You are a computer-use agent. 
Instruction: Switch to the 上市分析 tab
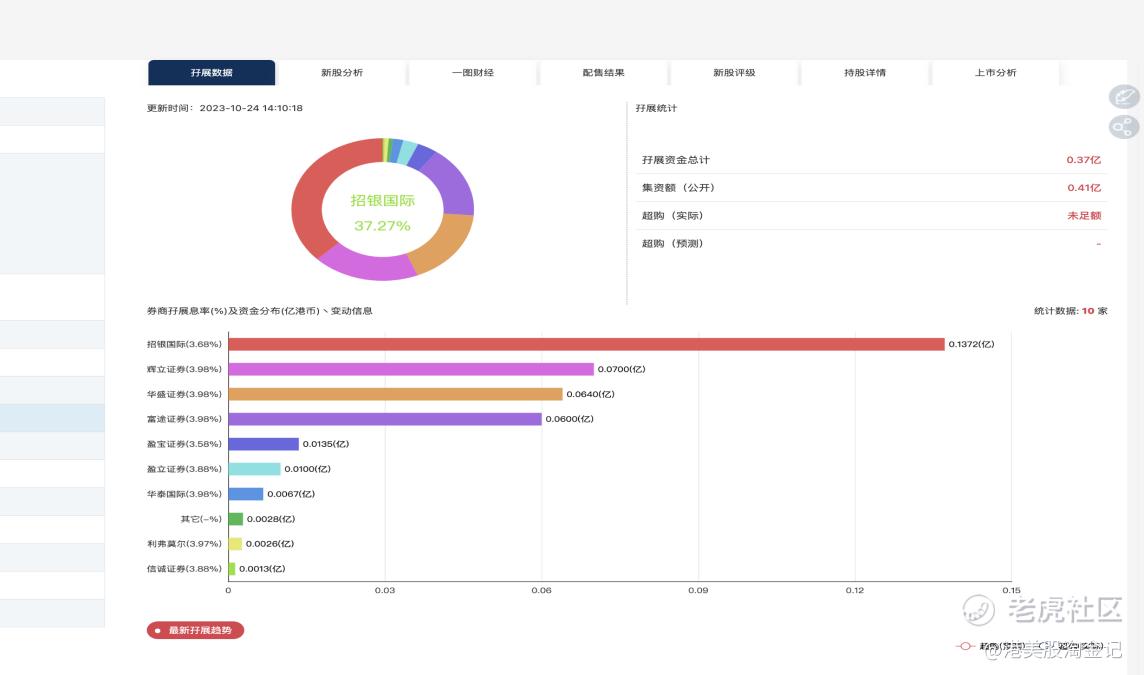995,72
